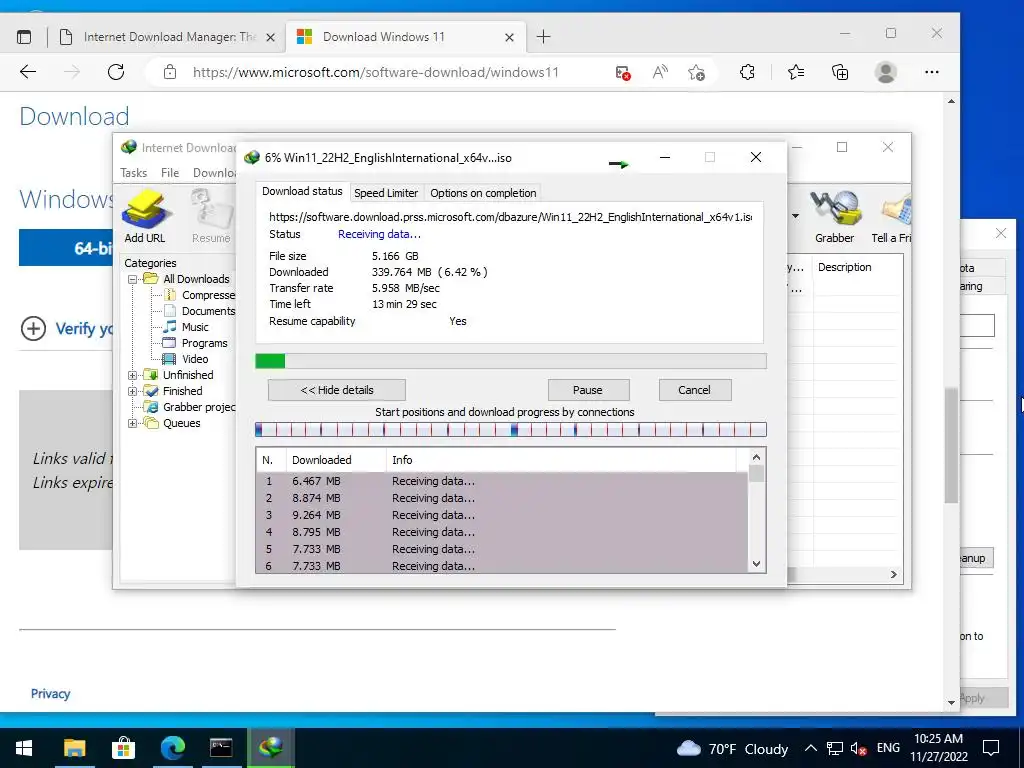Open the dropdown arrow left of Grabber
The image size is (1024, 768).
[795, 216]
